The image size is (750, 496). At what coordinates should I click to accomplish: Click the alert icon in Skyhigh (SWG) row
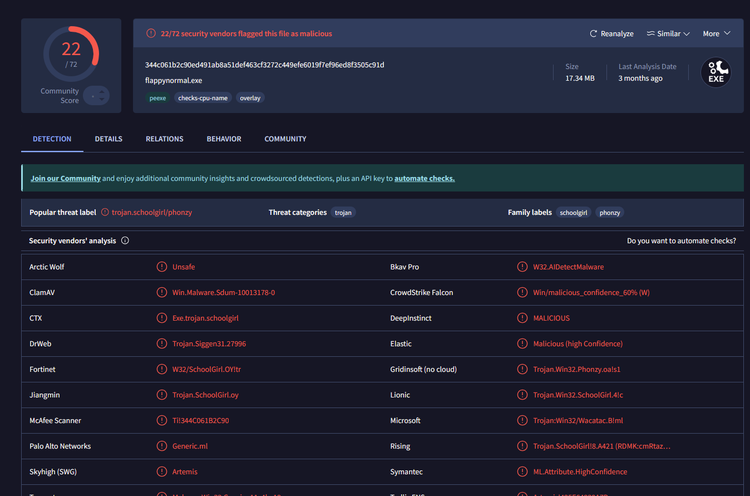coord(162,472)
